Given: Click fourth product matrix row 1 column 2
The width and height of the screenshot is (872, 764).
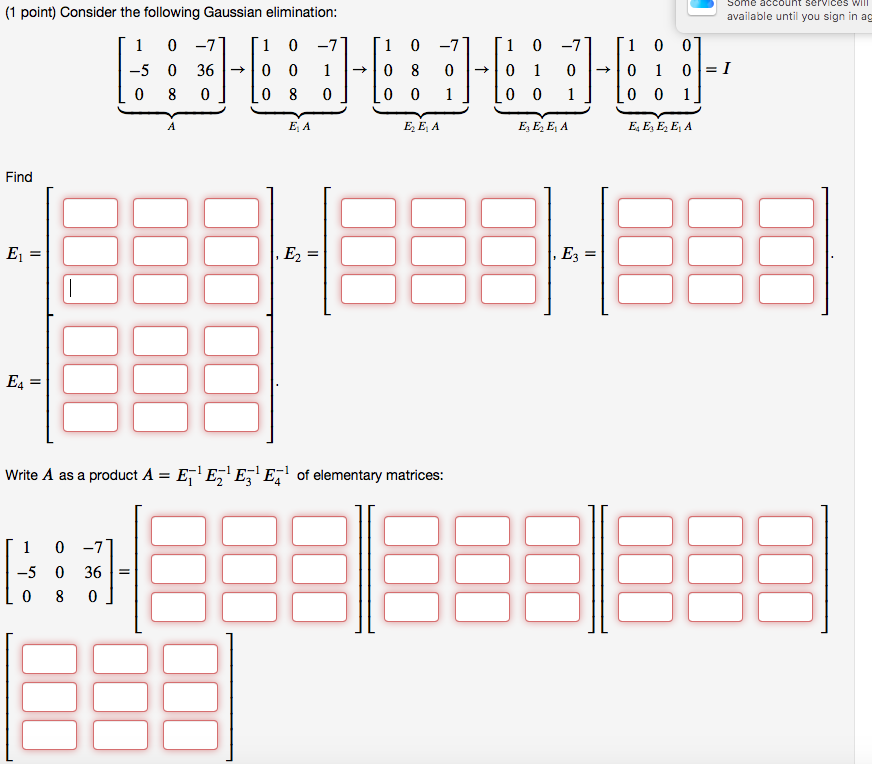Looking at the screenshot, I should click(x=120, y=659).
